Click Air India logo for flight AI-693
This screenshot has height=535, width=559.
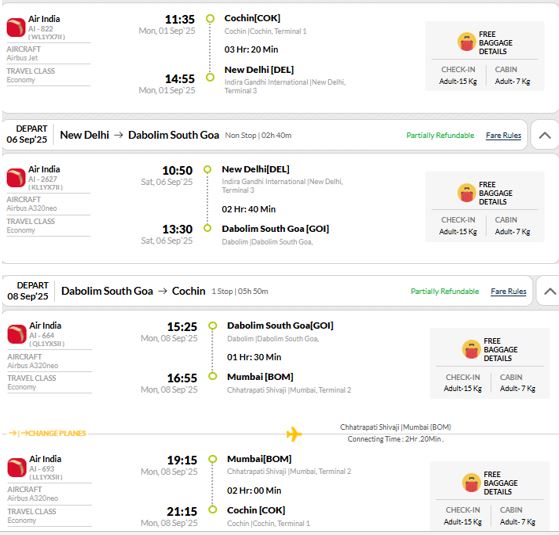pos(17,468)
